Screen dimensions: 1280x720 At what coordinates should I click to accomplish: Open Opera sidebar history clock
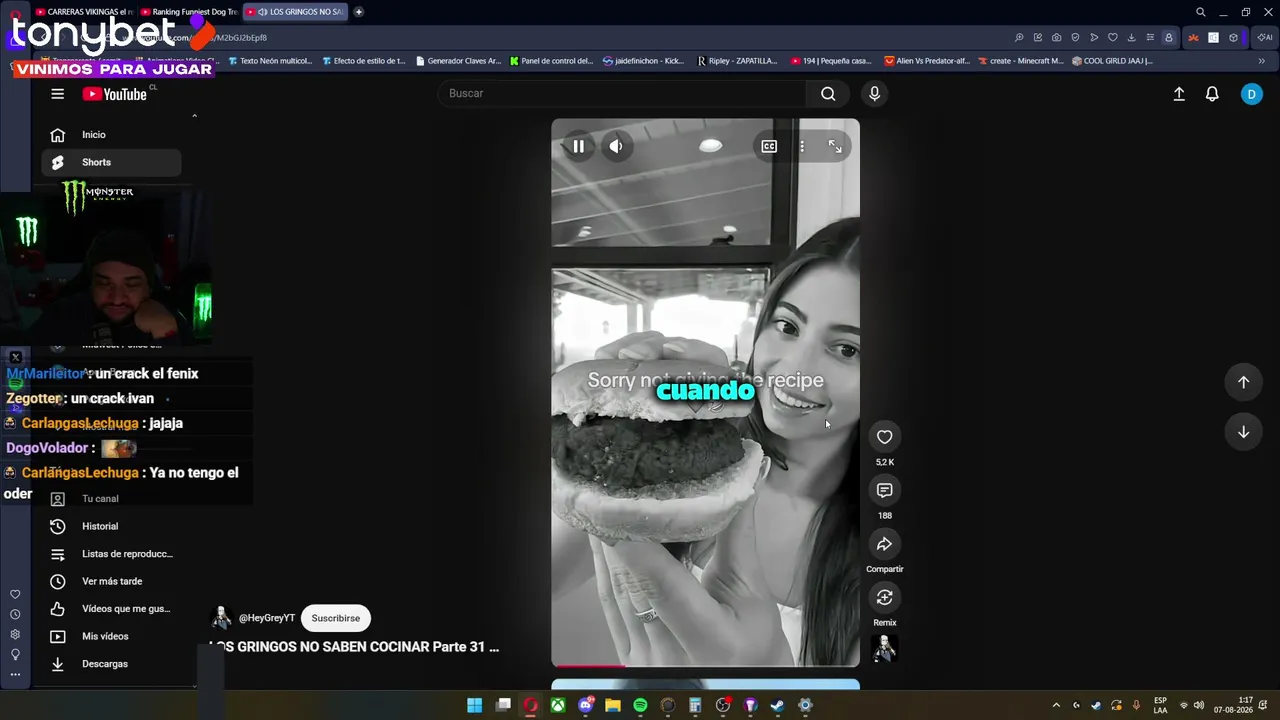[15, 615]
